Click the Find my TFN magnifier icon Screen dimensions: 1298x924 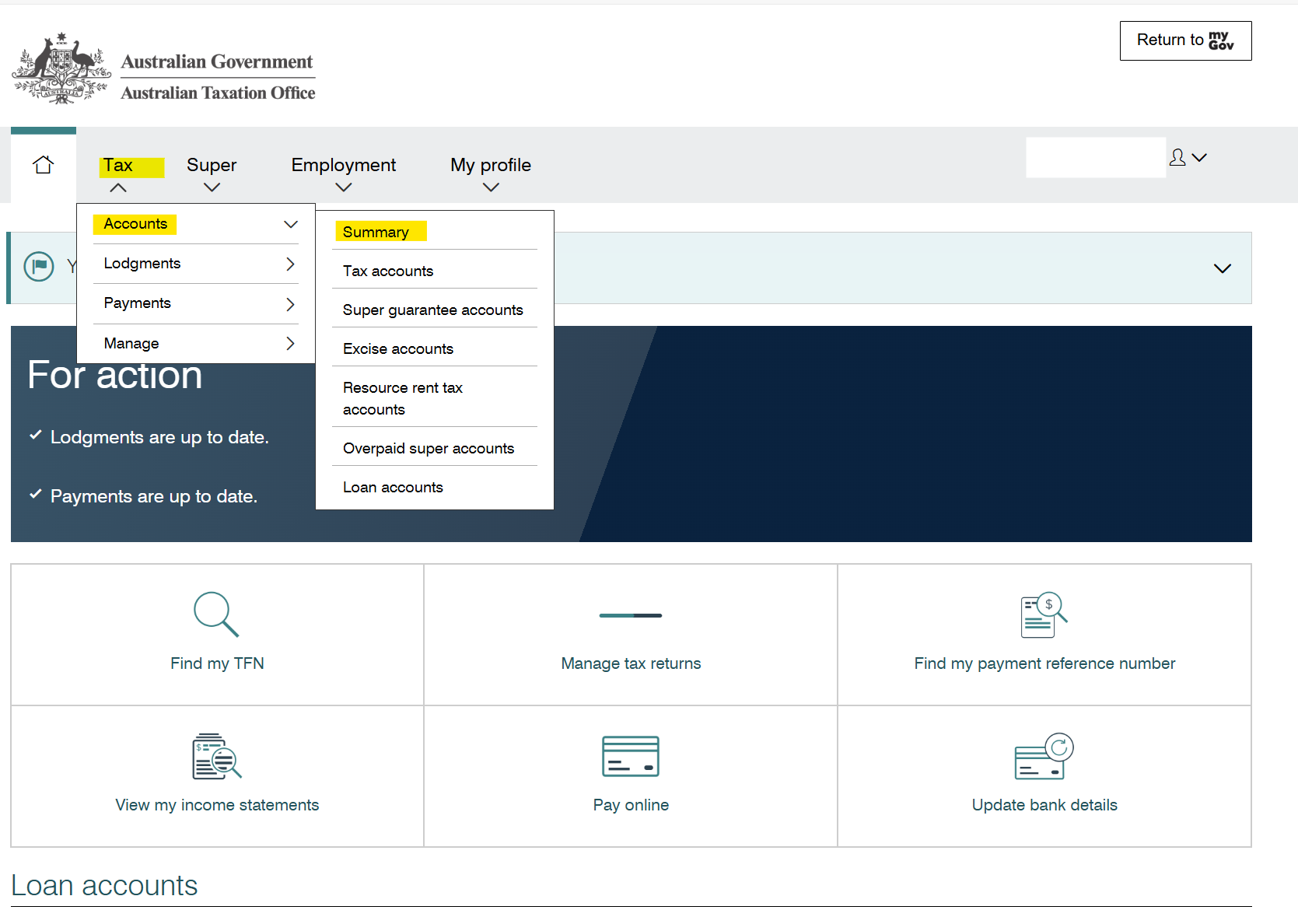click(216, 614)
